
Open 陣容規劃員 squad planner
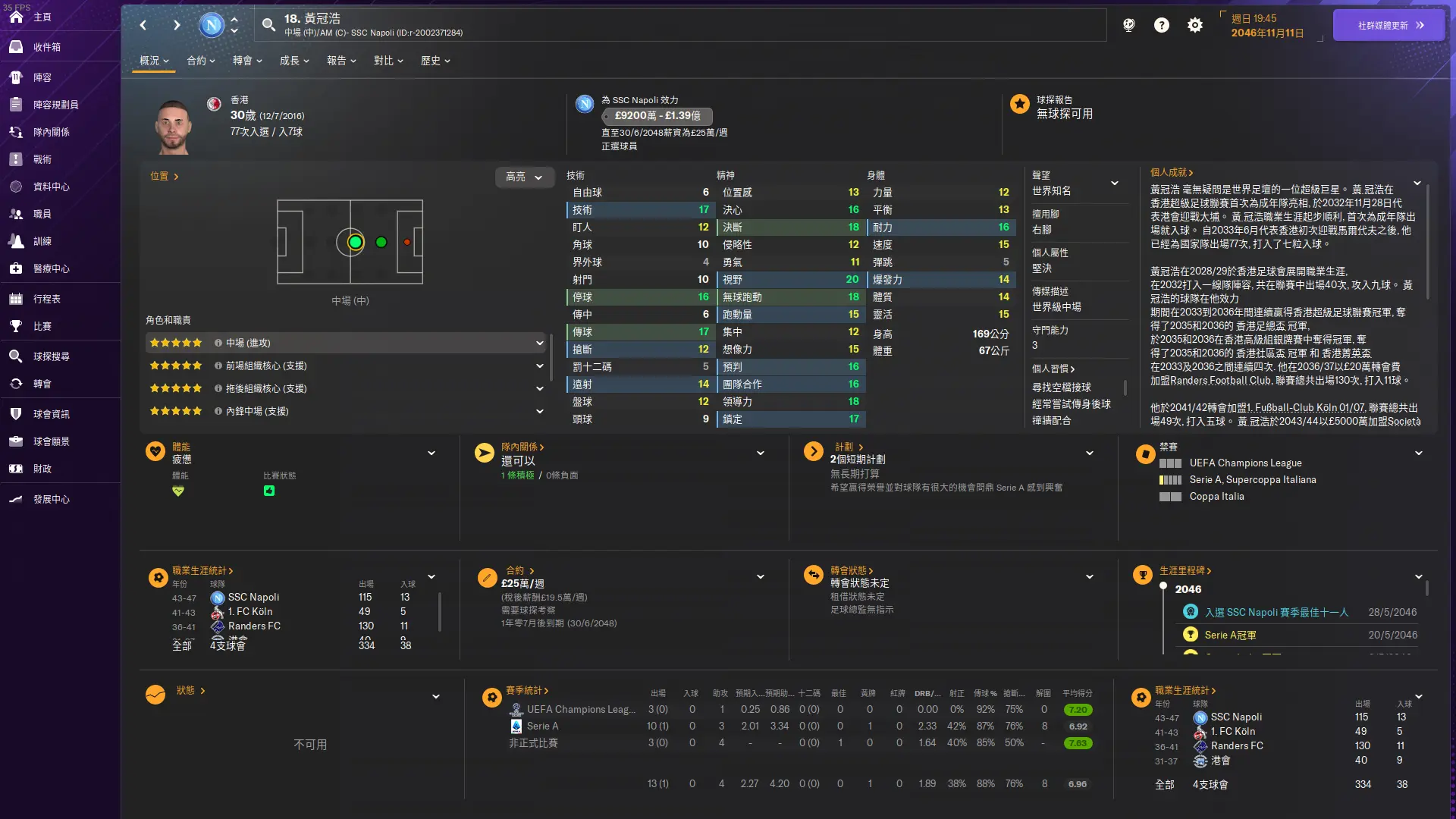(x=55, y=105)
